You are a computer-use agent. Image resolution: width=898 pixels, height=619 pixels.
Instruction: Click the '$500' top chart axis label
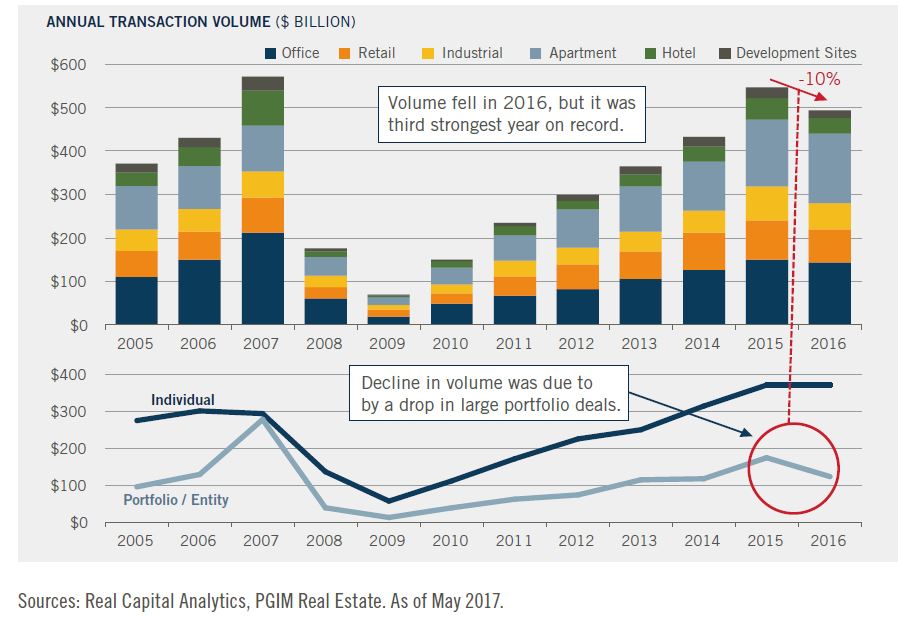coord(68,108)
